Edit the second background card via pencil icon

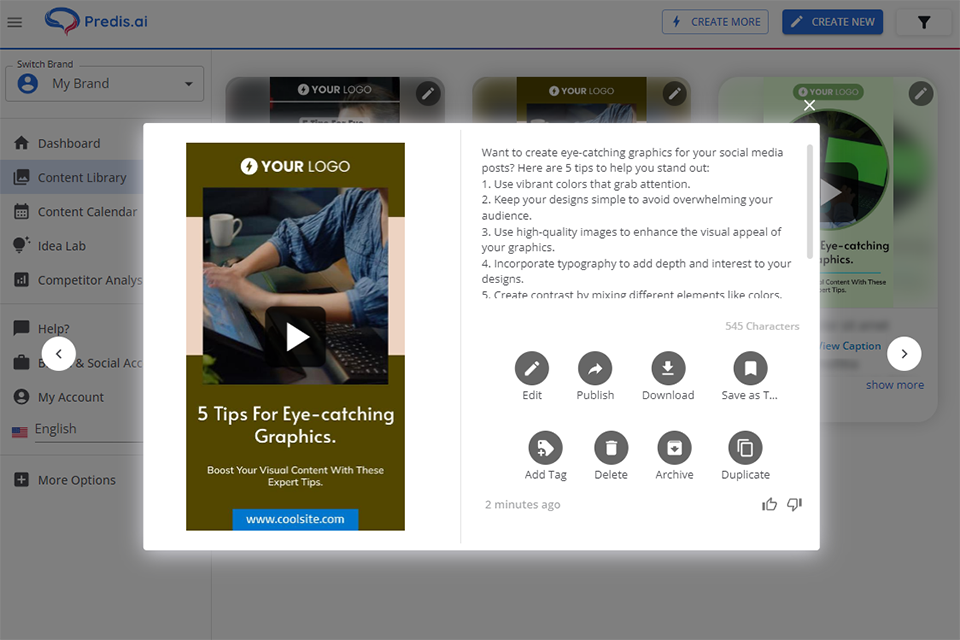pos(675,94)
